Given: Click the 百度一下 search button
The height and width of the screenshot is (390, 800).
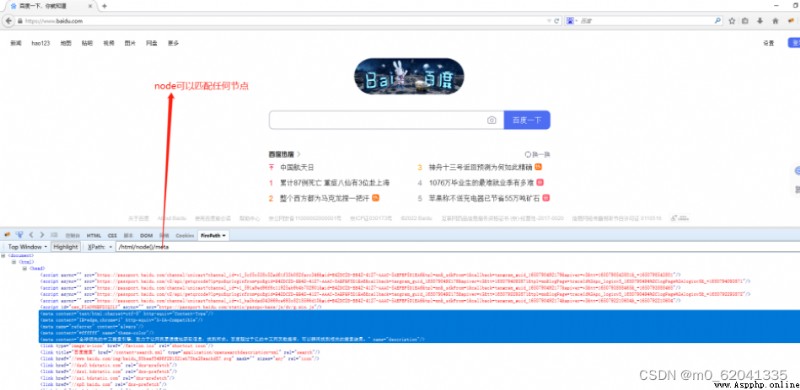Looking at the screenshot, I should (x=527, y=120).
